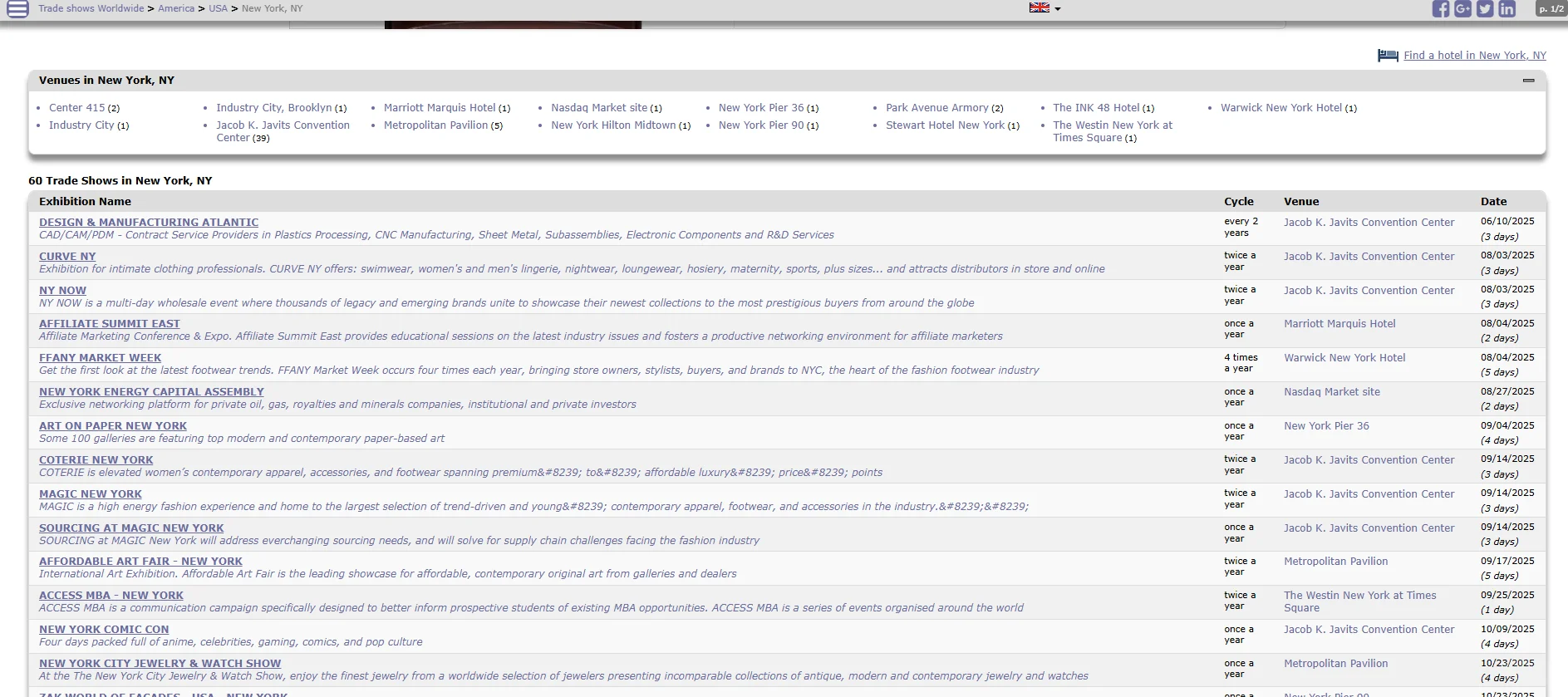Select date 08/27/2025 in Energy Capital row
Viewport: 1568px width, 697px height.
pos(1507,392)
